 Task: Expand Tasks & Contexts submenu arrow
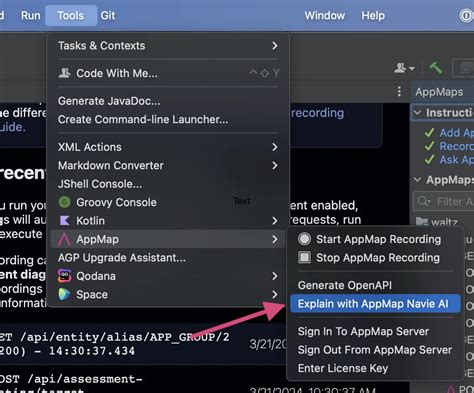click(275, 45)
